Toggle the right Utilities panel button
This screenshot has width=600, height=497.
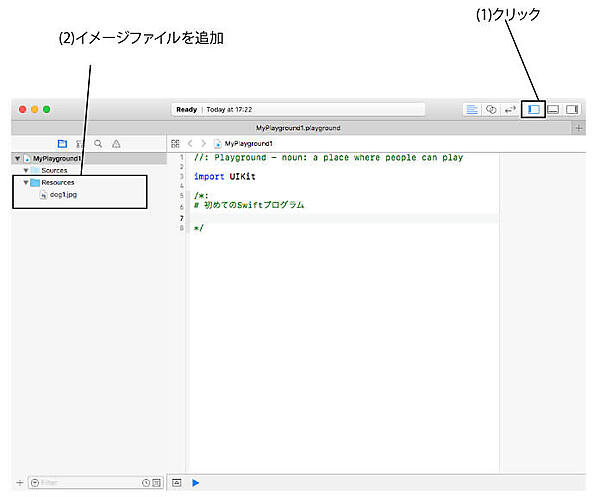click(573, 109)
